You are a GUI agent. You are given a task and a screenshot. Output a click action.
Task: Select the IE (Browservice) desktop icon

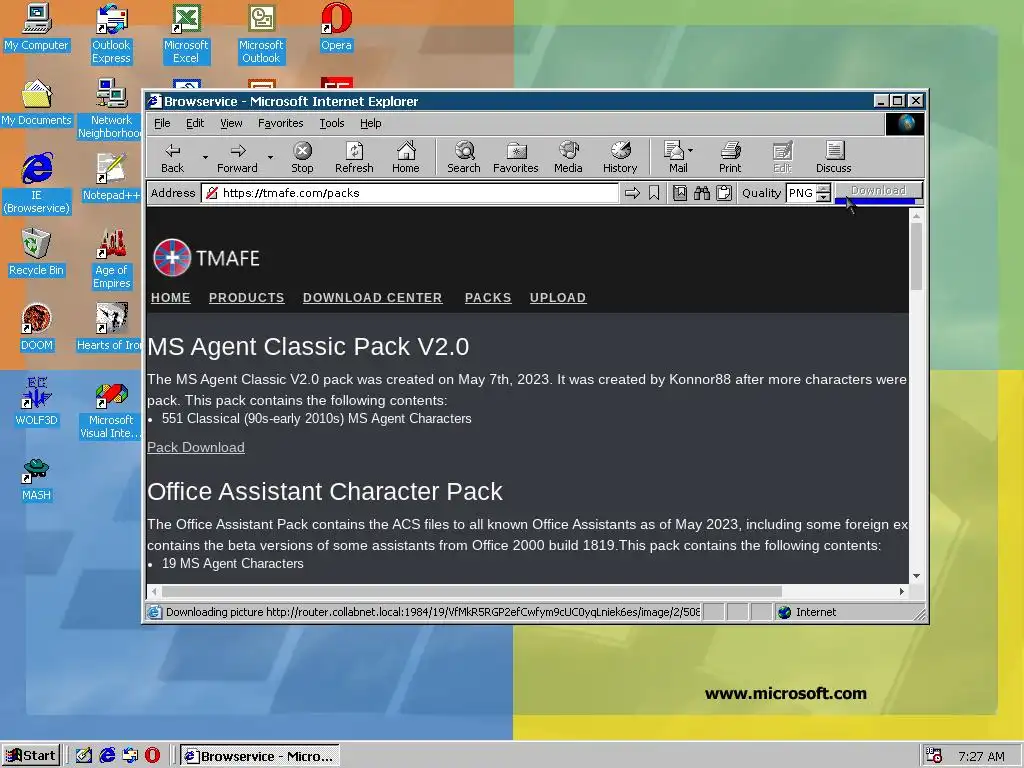pos(37,184)
